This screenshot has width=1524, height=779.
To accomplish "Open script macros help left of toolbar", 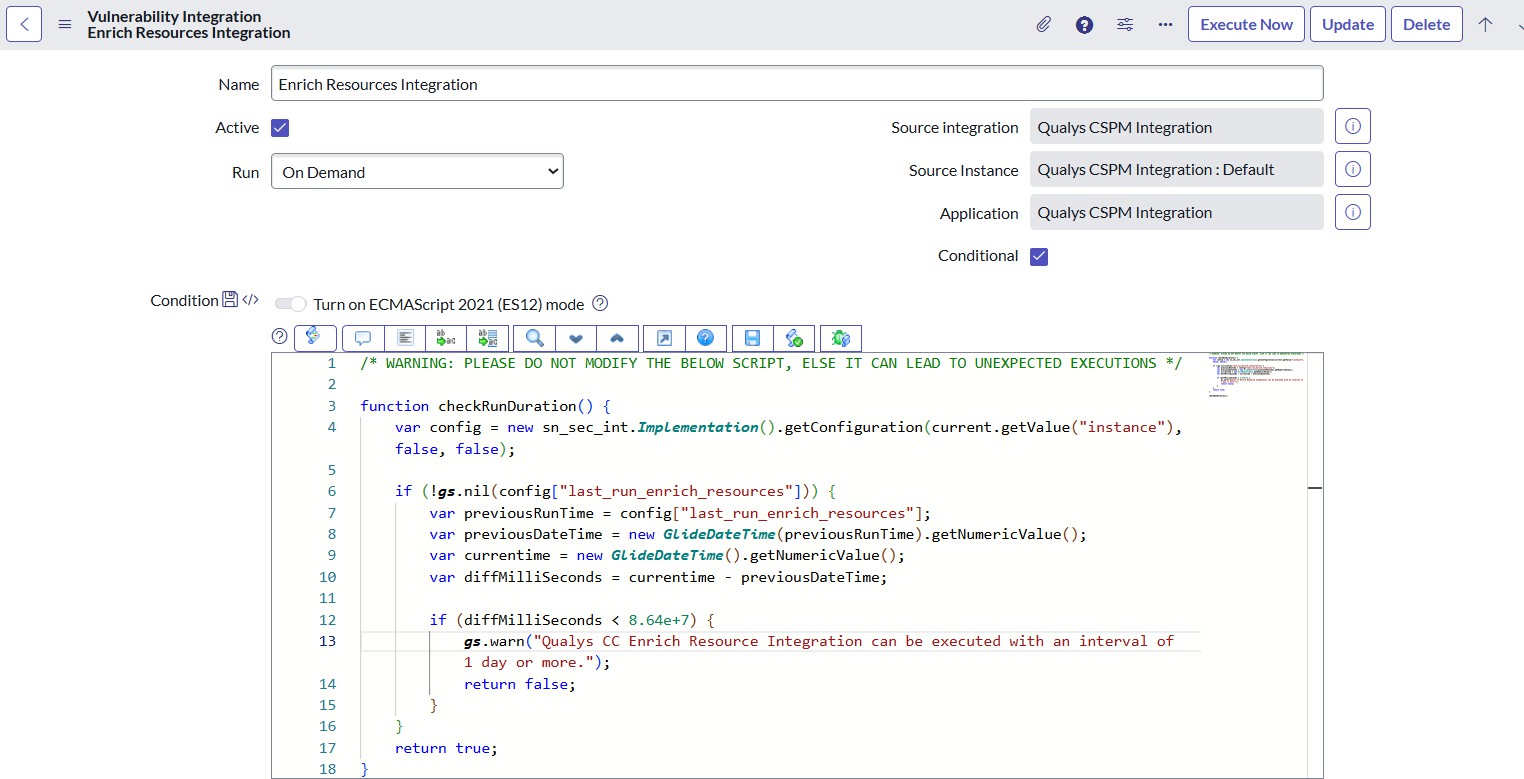I will [x=279, y=336].
